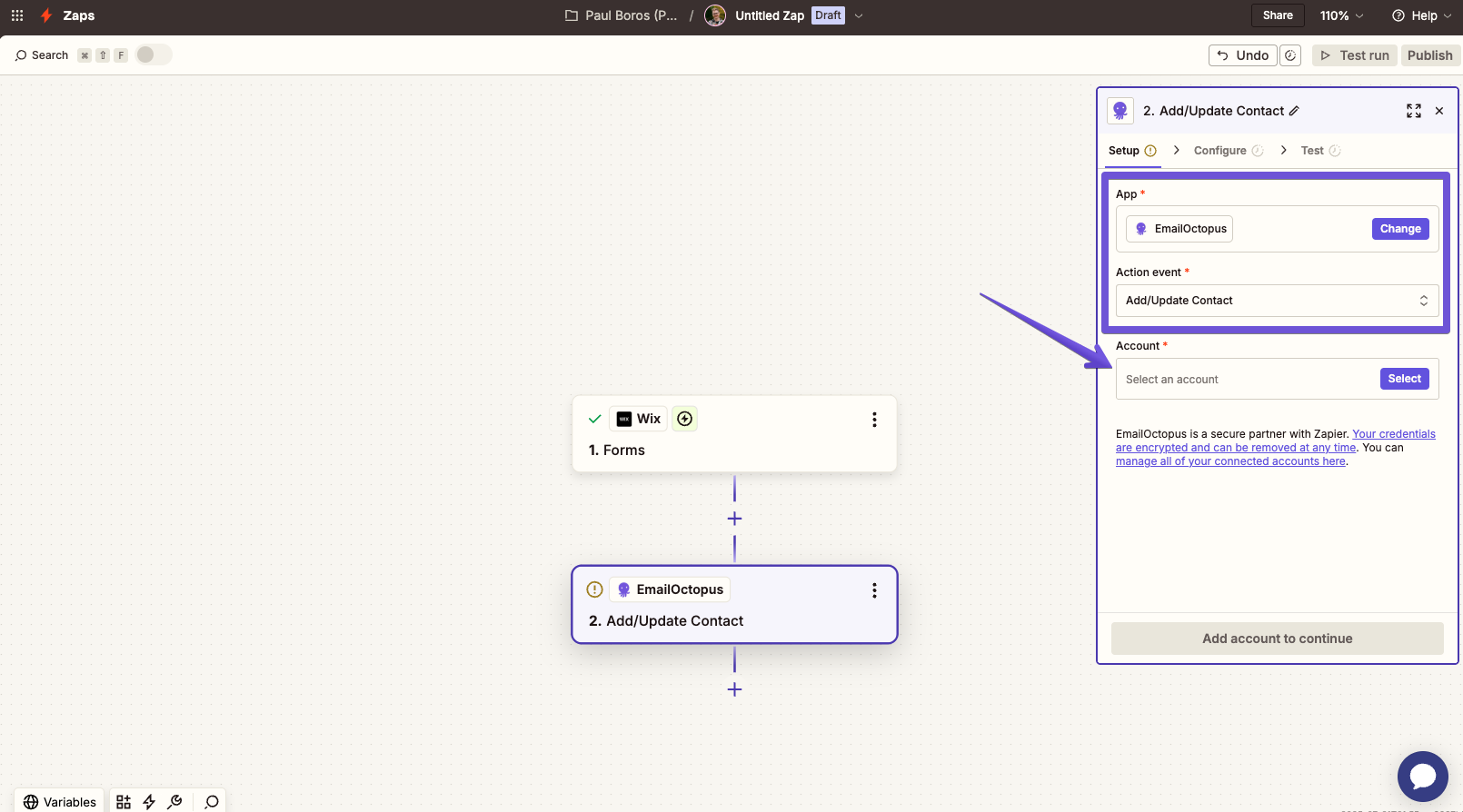Switch to the Configure tab
The width and height of the screenshot is (1463, 812).
coord(1229,151)
